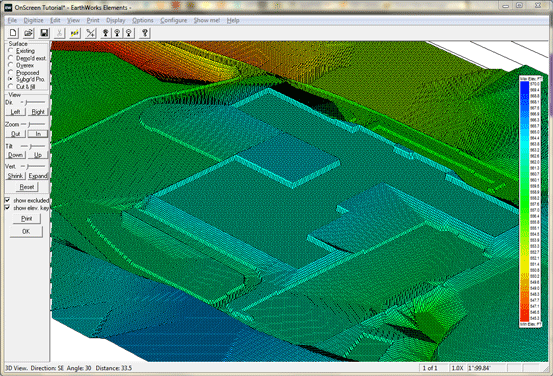Screen dimensions: 553x376
Task: Toggle the show elev. key checkbox
Action: (x=7, y=208)
